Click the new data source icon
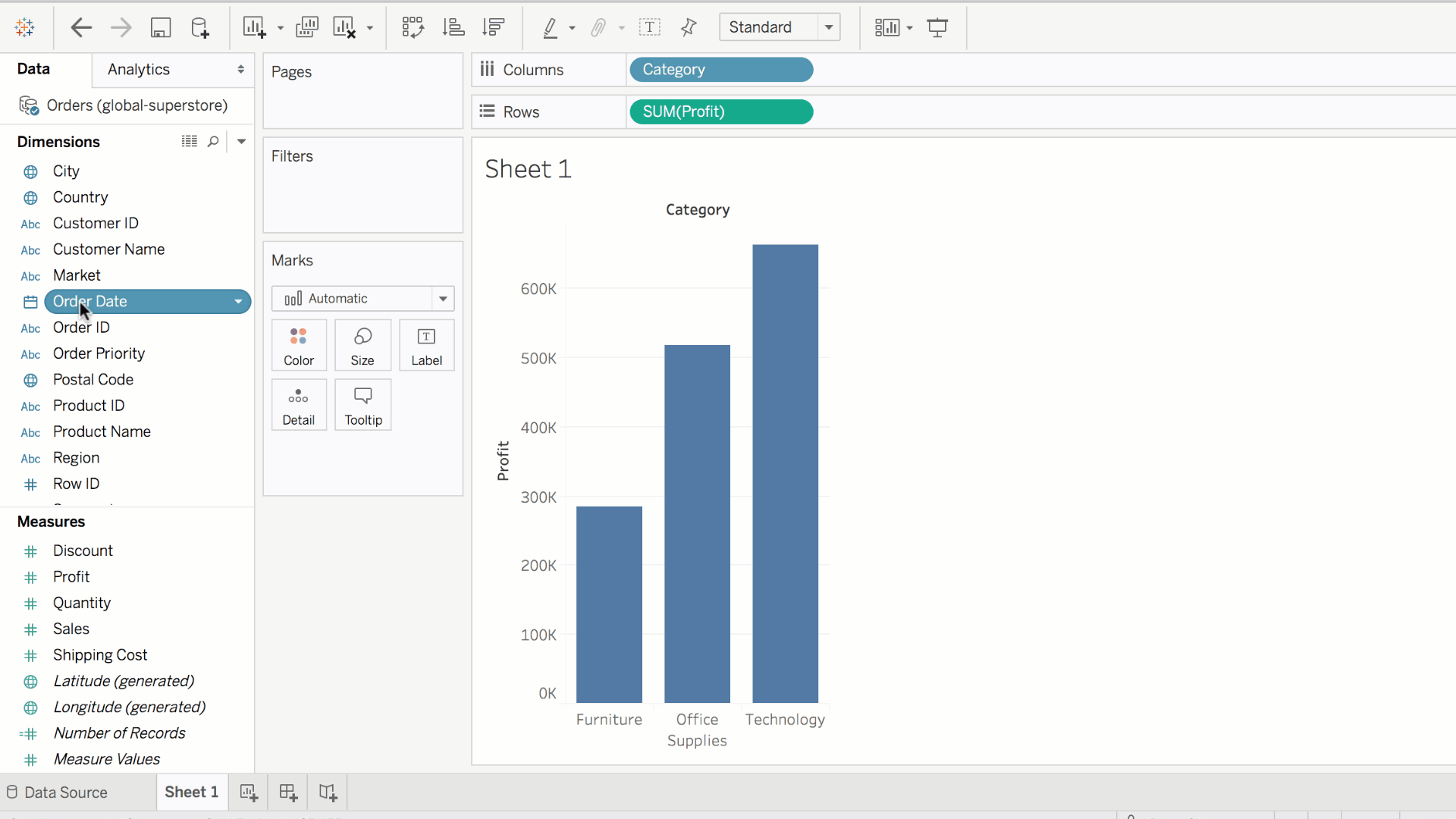 (200, 28)
